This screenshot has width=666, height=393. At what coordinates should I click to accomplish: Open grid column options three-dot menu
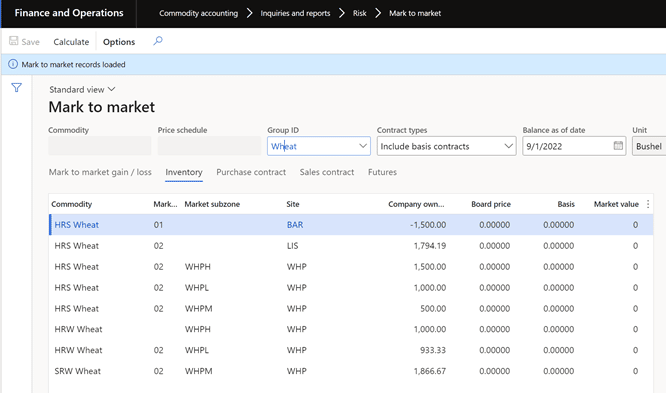(x=648, y=204)
